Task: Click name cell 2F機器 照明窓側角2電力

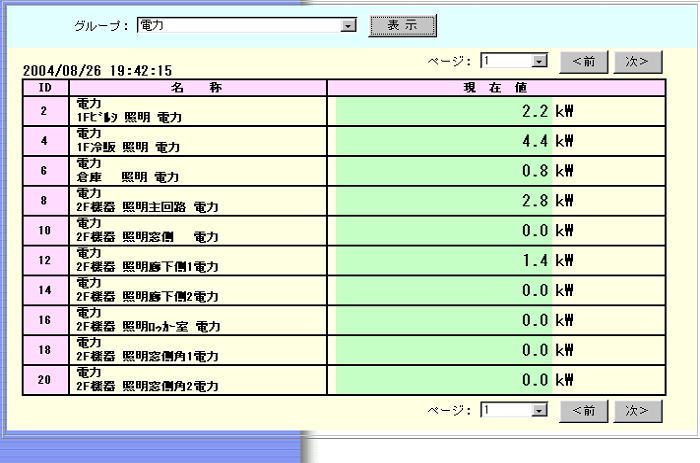Action: click(198, 380)
